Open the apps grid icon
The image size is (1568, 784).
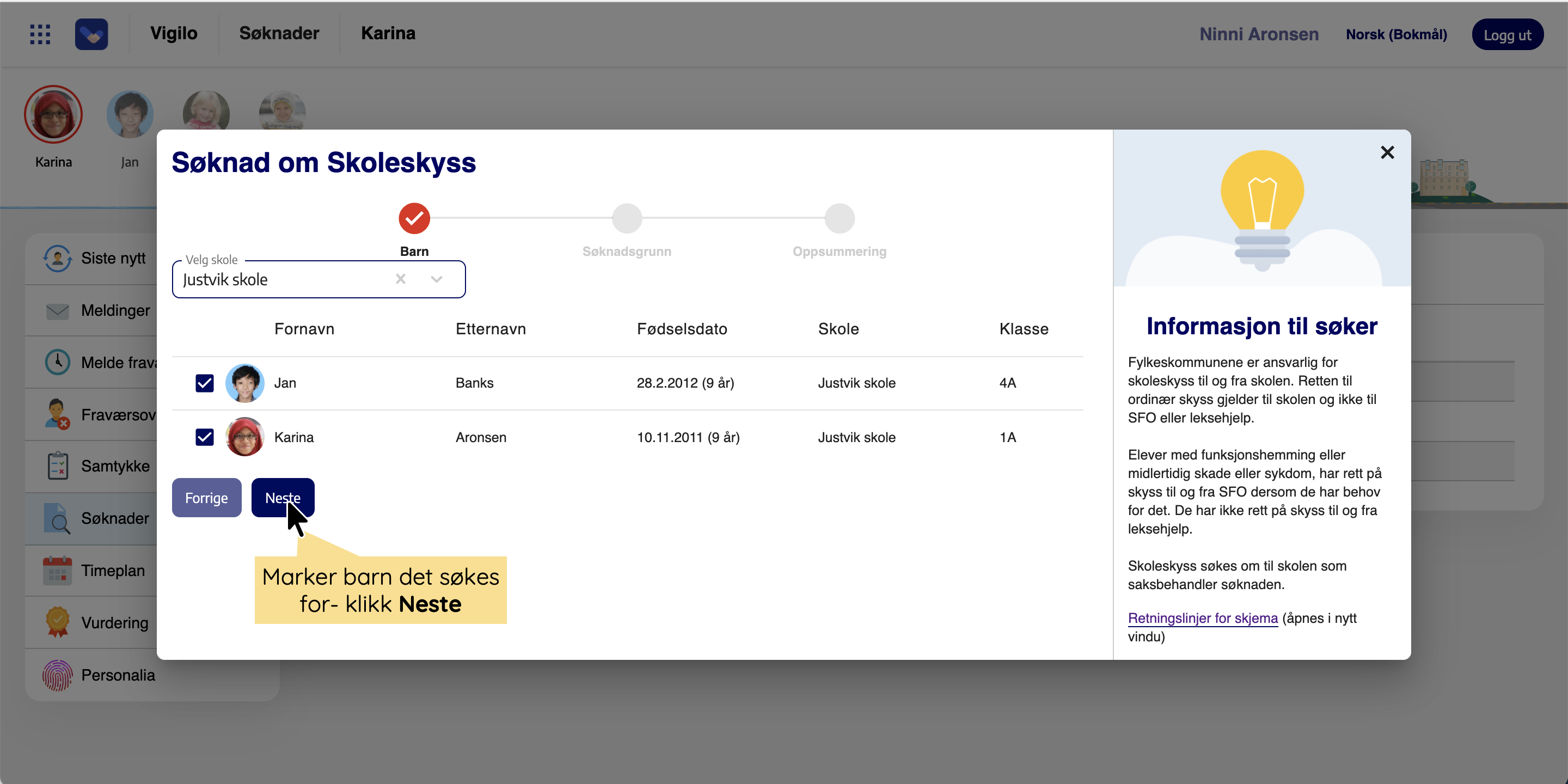[x=40, y=34]
